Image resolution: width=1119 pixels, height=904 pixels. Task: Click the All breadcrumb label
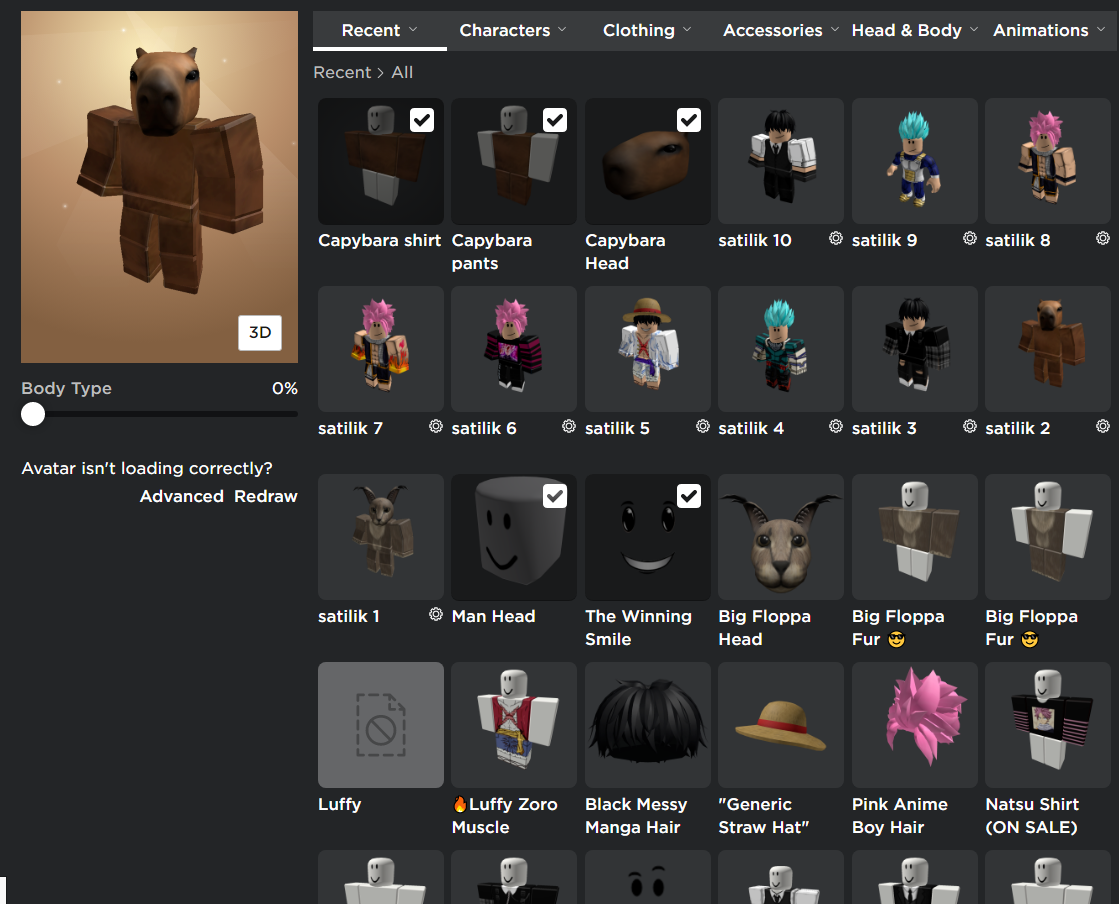tap(402, 72)
